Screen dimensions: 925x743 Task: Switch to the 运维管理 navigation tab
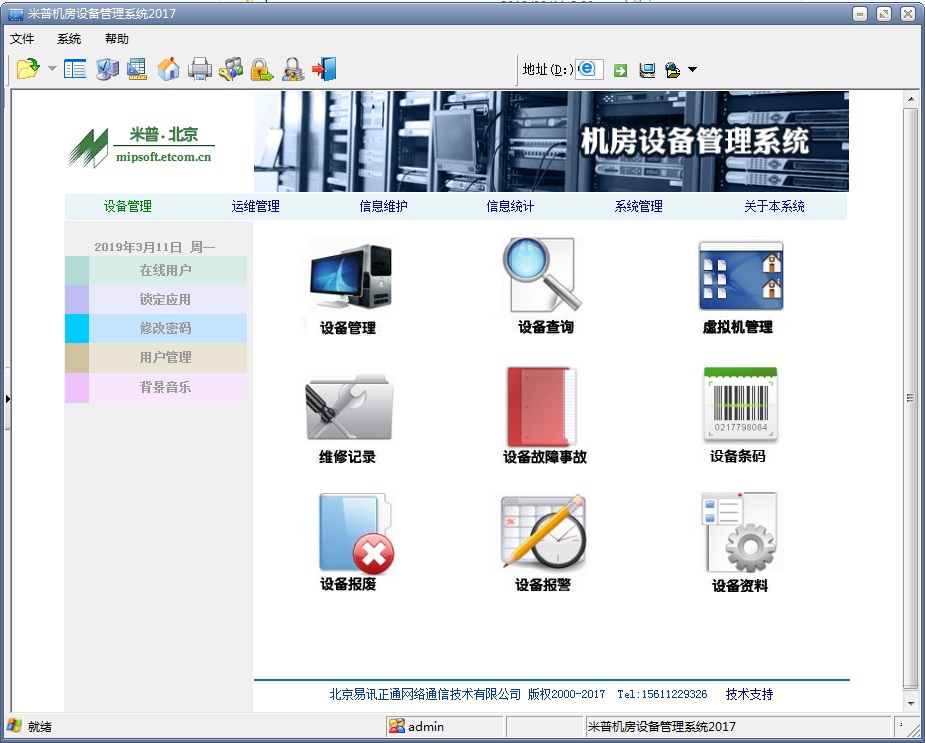coord(255,207)
